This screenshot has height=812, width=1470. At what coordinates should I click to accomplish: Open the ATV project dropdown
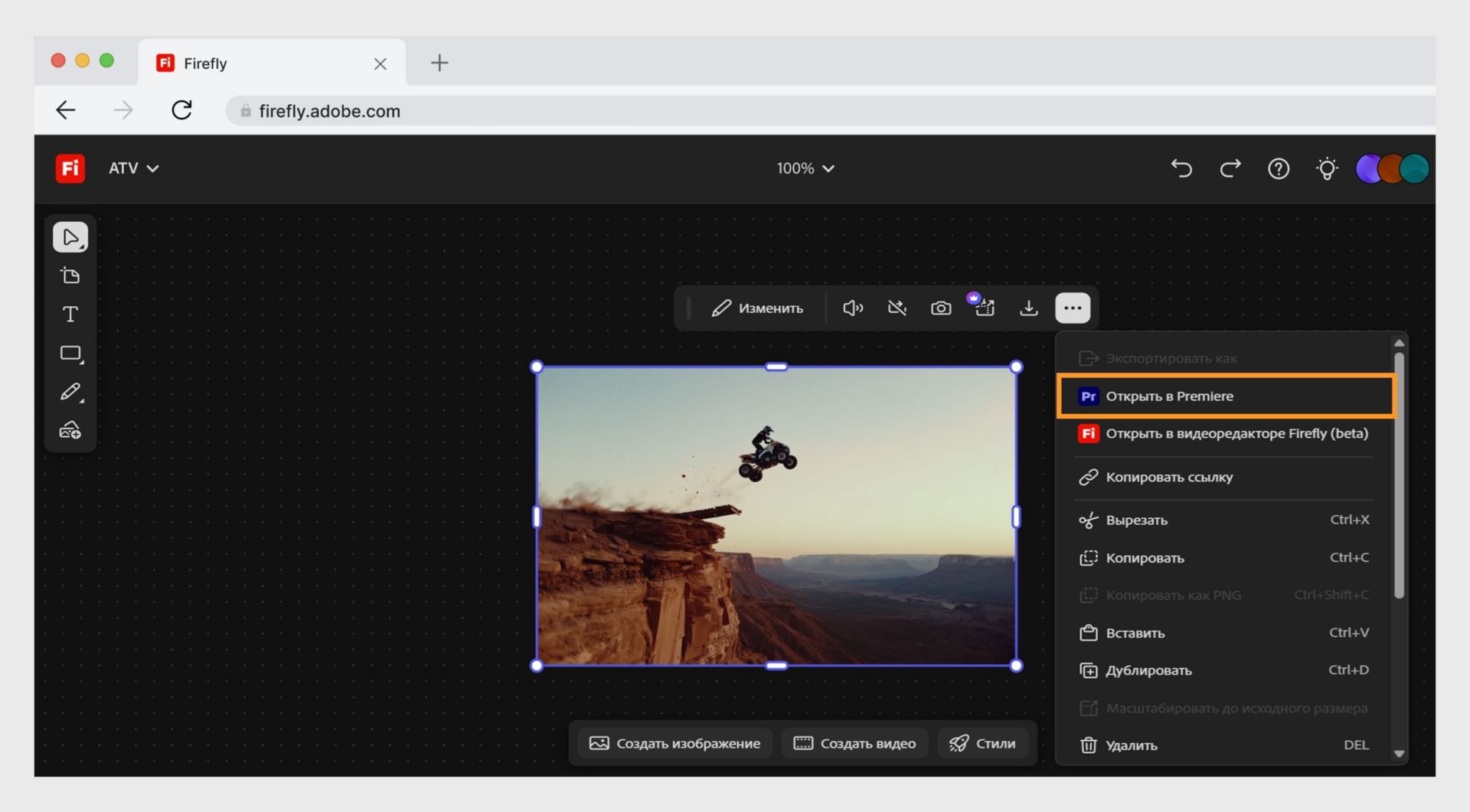pyautogui.click(x=134, y=168)
